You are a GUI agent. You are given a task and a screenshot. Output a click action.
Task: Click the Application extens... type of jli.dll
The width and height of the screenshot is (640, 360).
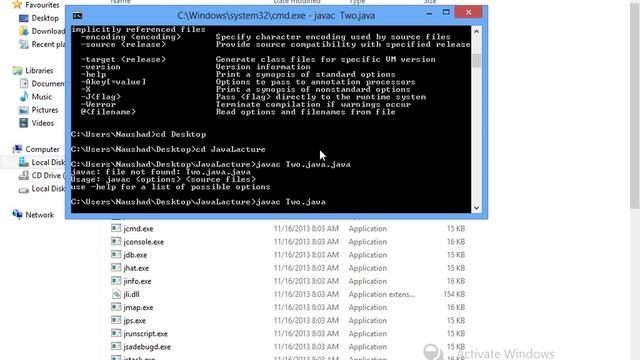[382, 294]
